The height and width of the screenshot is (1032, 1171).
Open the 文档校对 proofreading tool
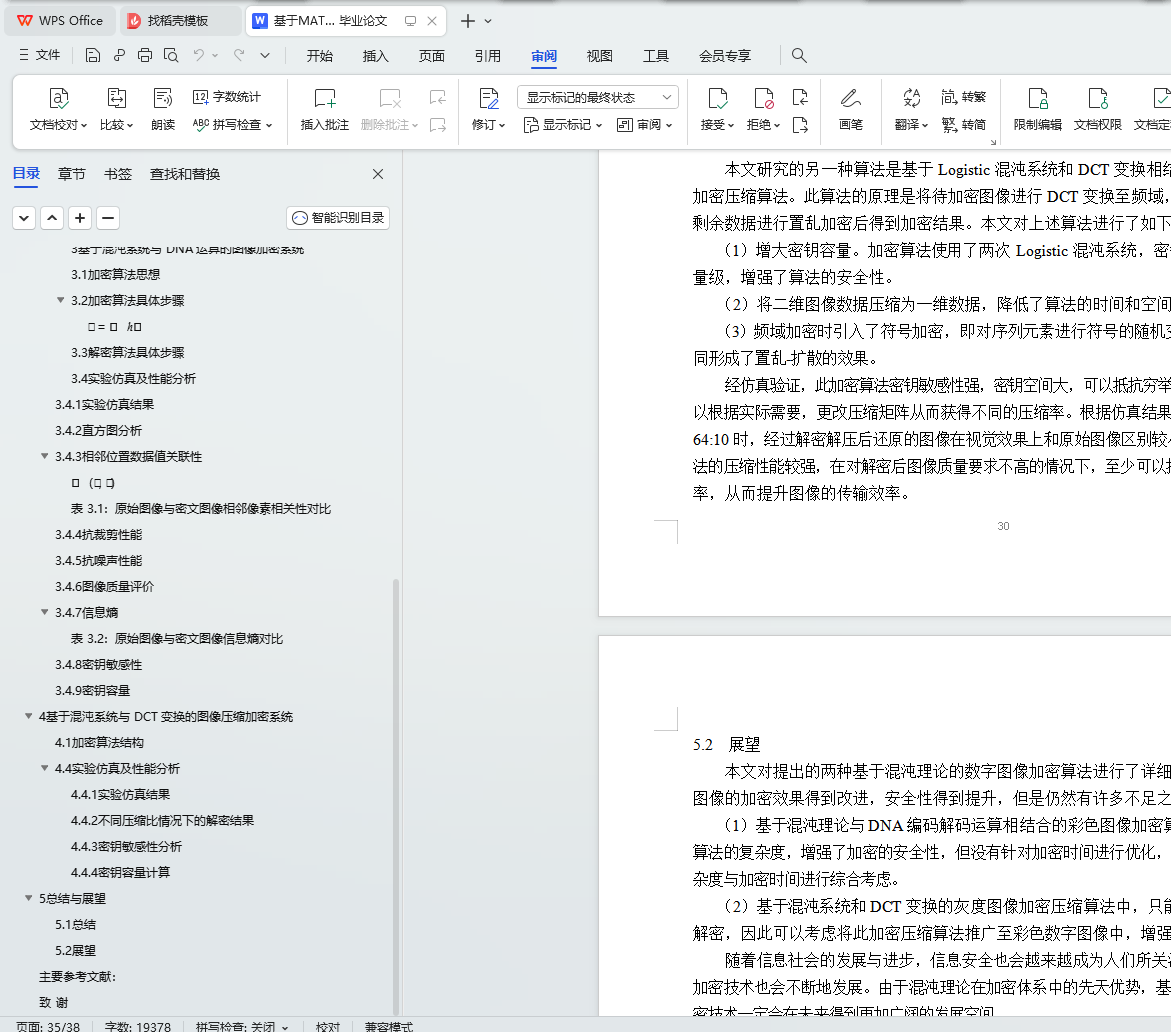[58, 109]
